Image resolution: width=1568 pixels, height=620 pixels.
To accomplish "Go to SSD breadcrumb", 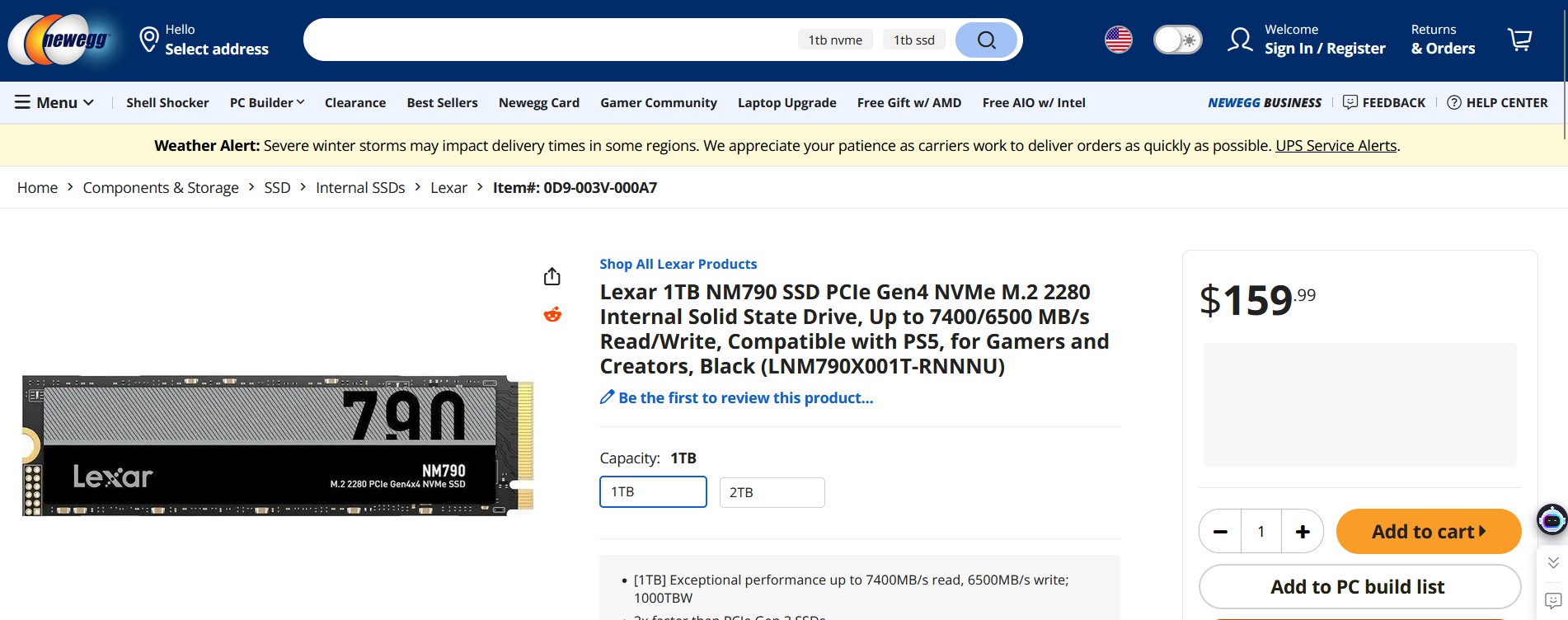I will 277,187.
